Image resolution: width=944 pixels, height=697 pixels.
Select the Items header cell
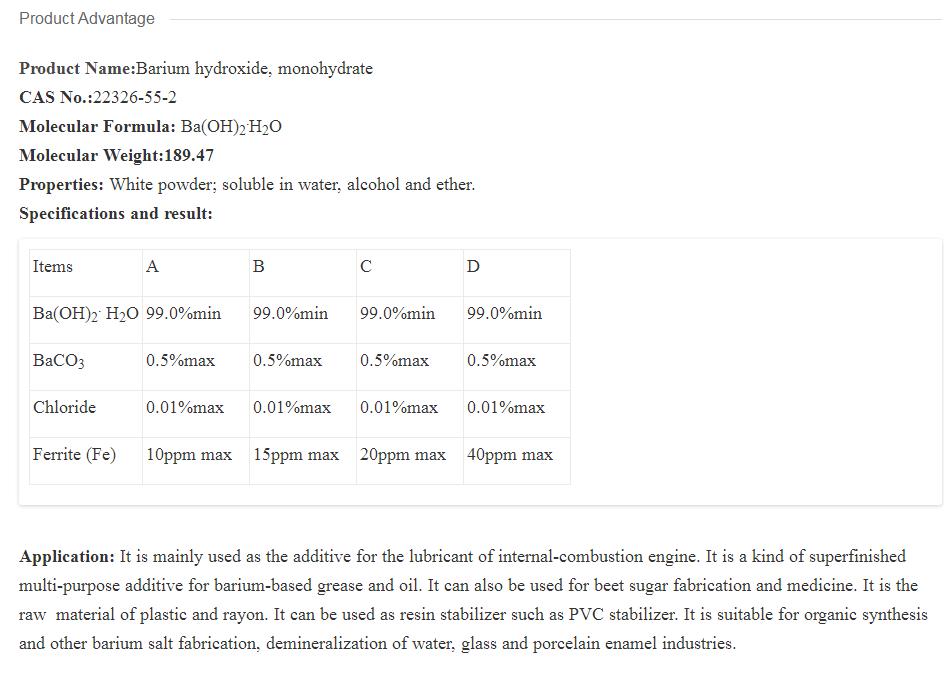(x=53, y=266)
